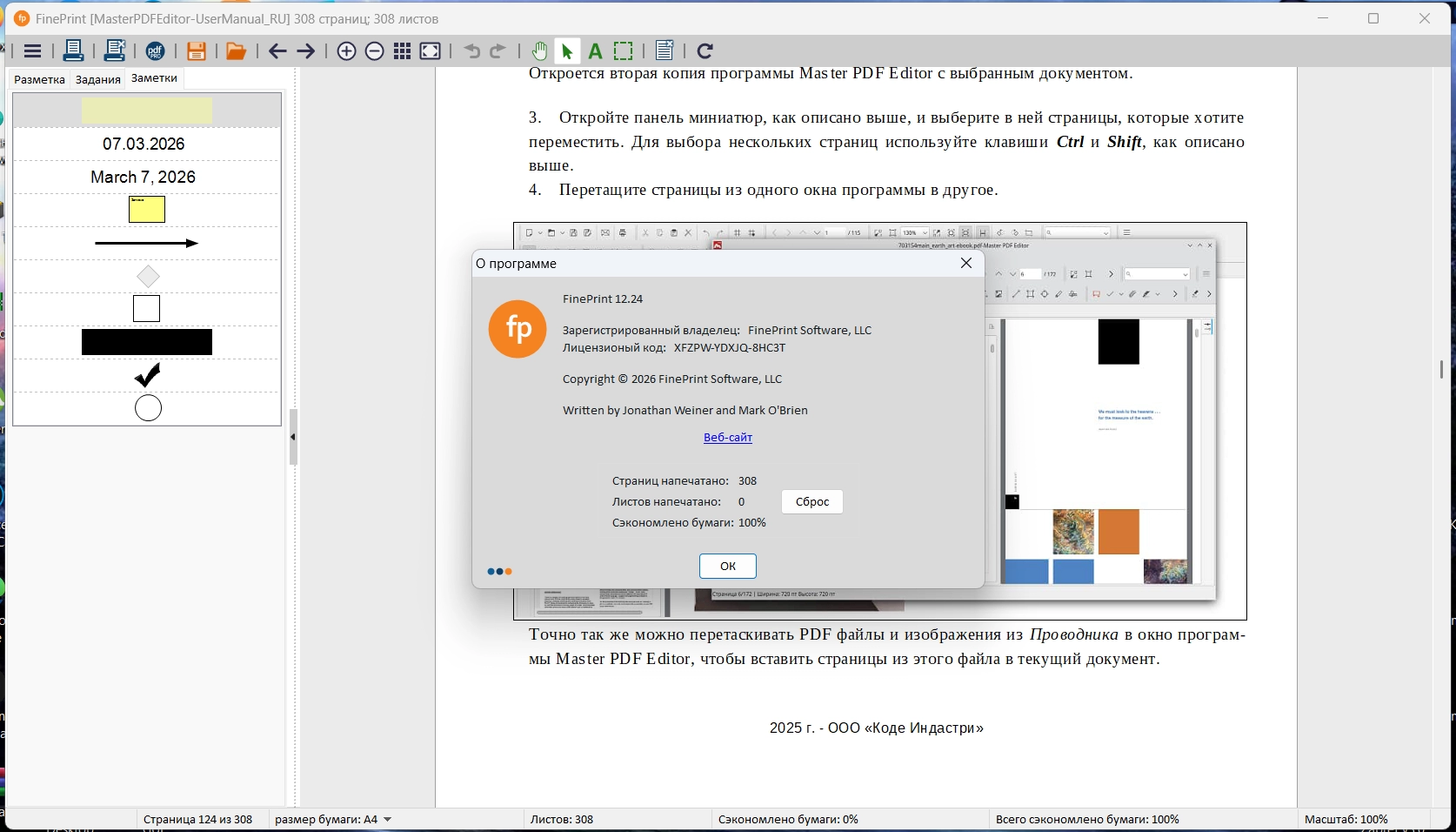Save the job using floppy icon
The width and height of the screenshot is (1456, 832).
point(197,51)
